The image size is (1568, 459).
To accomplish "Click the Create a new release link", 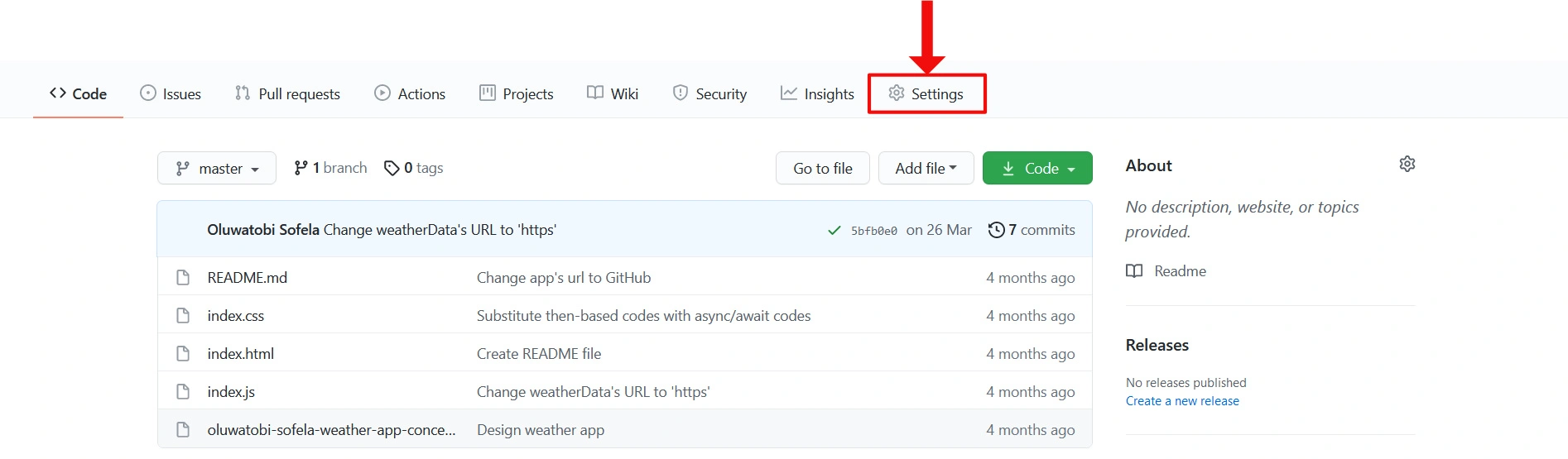I will [1182, 401].
